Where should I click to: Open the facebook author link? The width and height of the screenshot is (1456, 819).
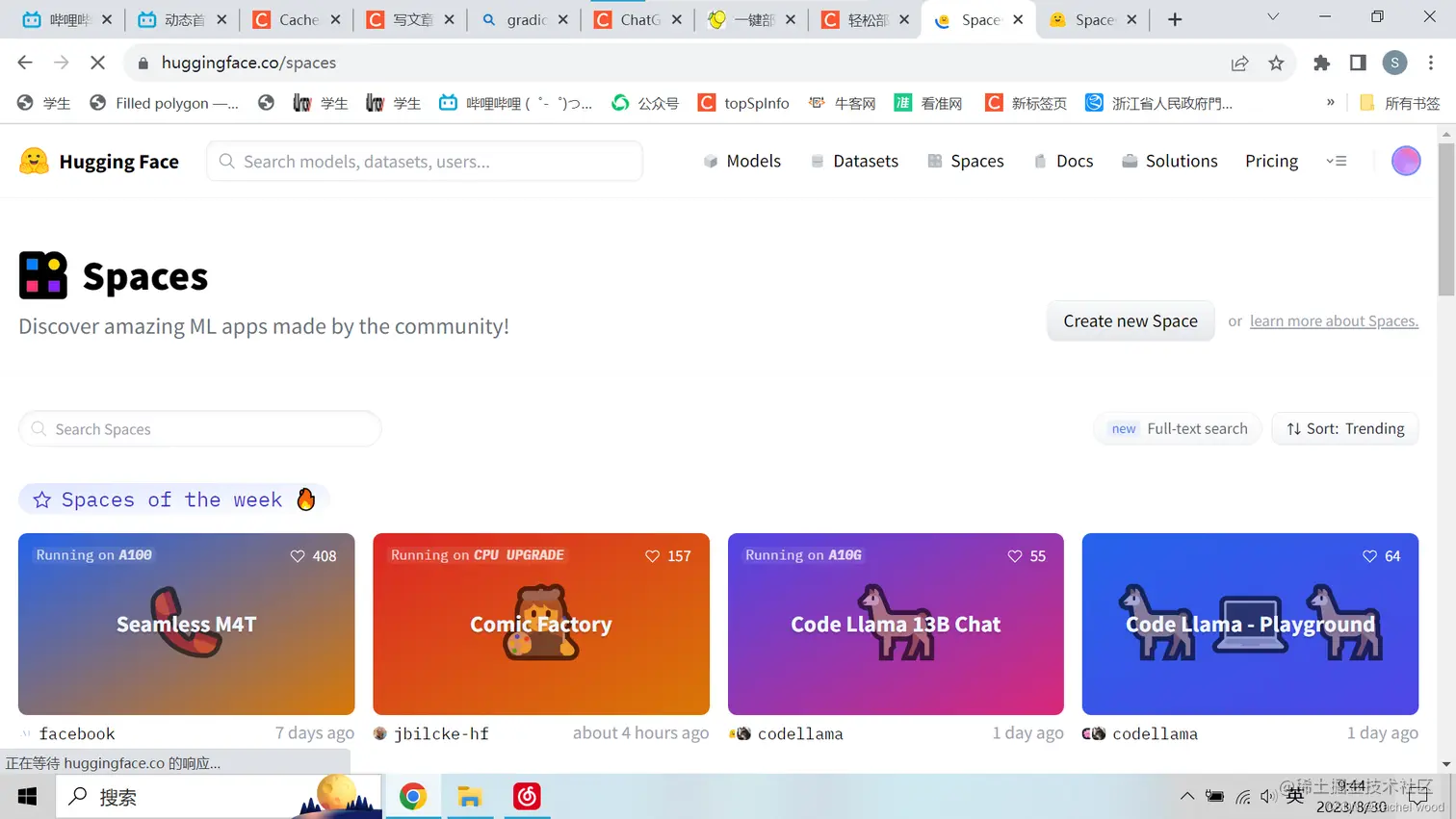[x=76, y=733]
